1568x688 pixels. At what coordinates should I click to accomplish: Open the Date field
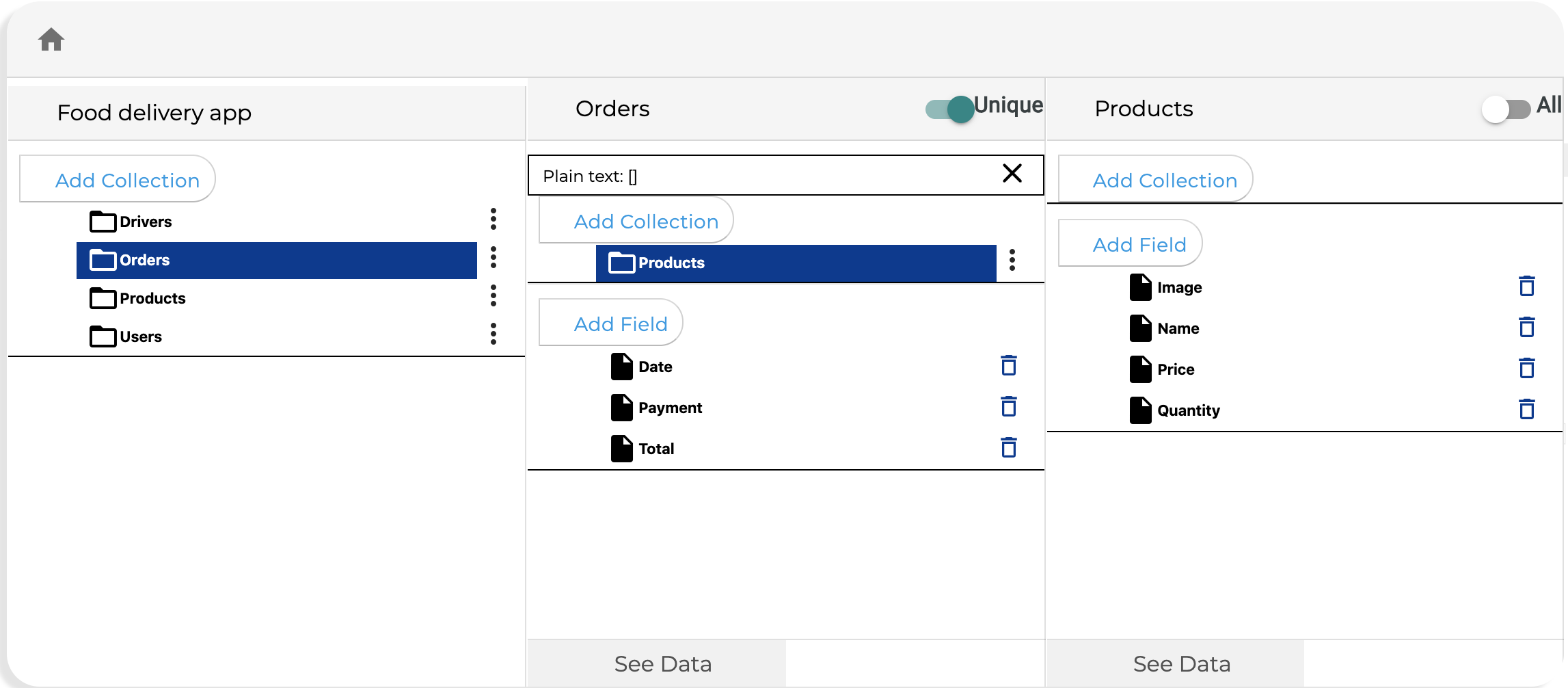coord(641,367)
